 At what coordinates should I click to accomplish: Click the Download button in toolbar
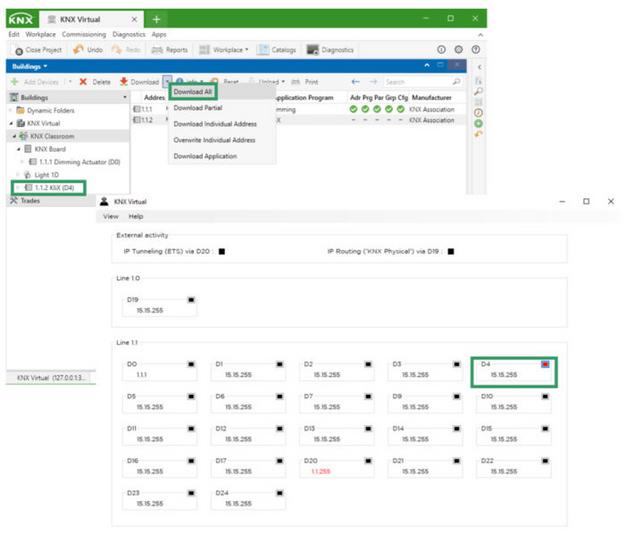[x=139, y=81]
